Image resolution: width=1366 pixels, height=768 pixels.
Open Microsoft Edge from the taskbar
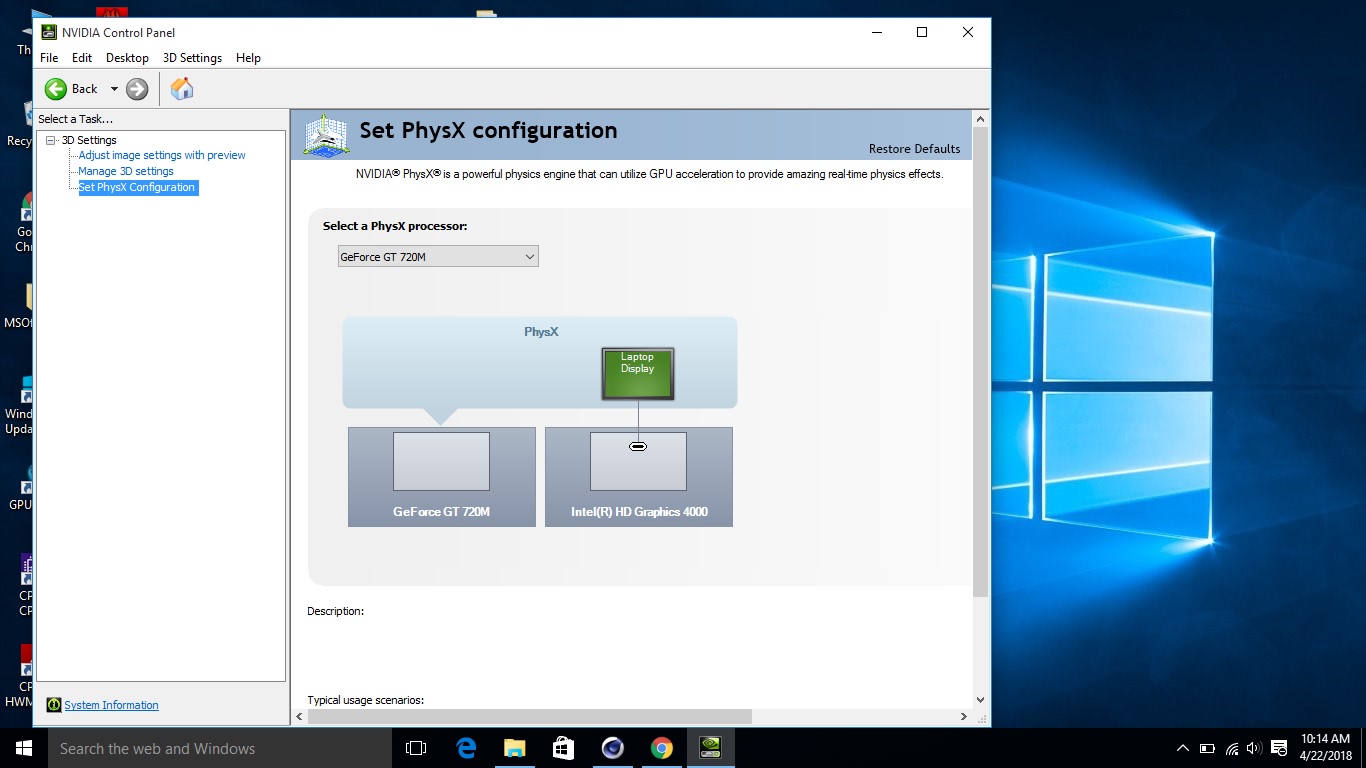(466, 748)
